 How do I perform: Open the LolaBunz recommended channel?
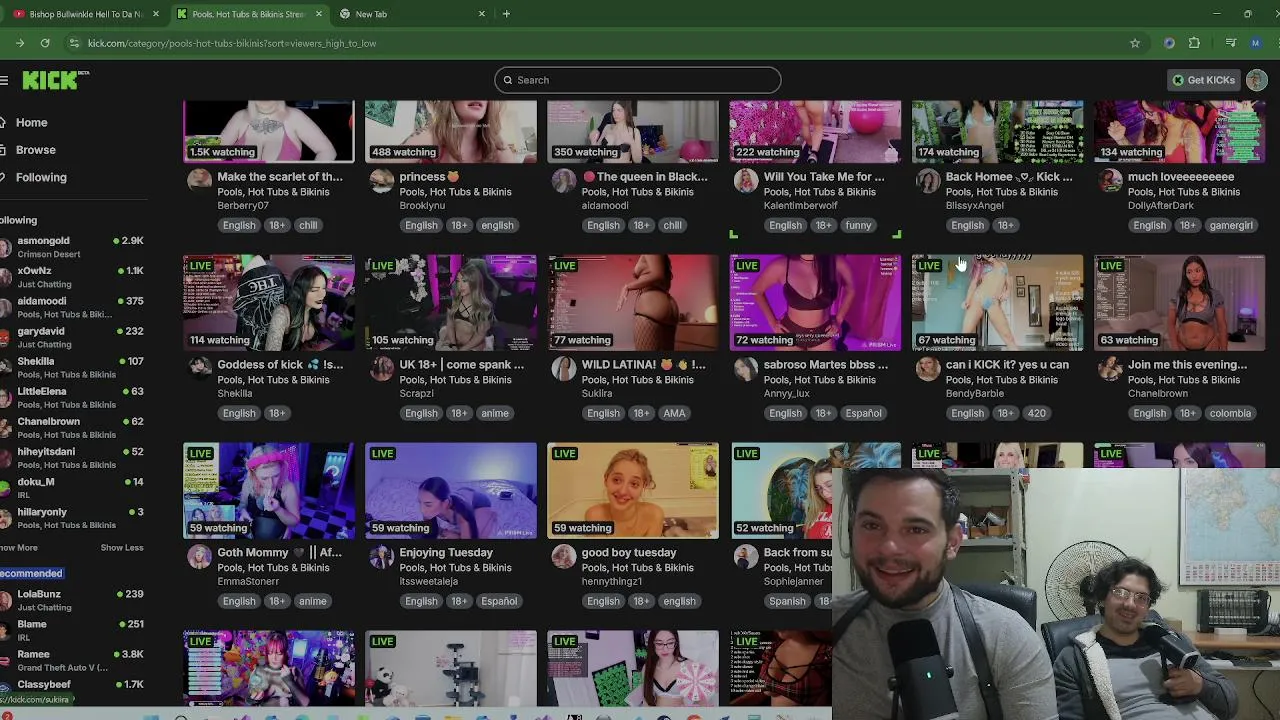(x=72, y=600)
